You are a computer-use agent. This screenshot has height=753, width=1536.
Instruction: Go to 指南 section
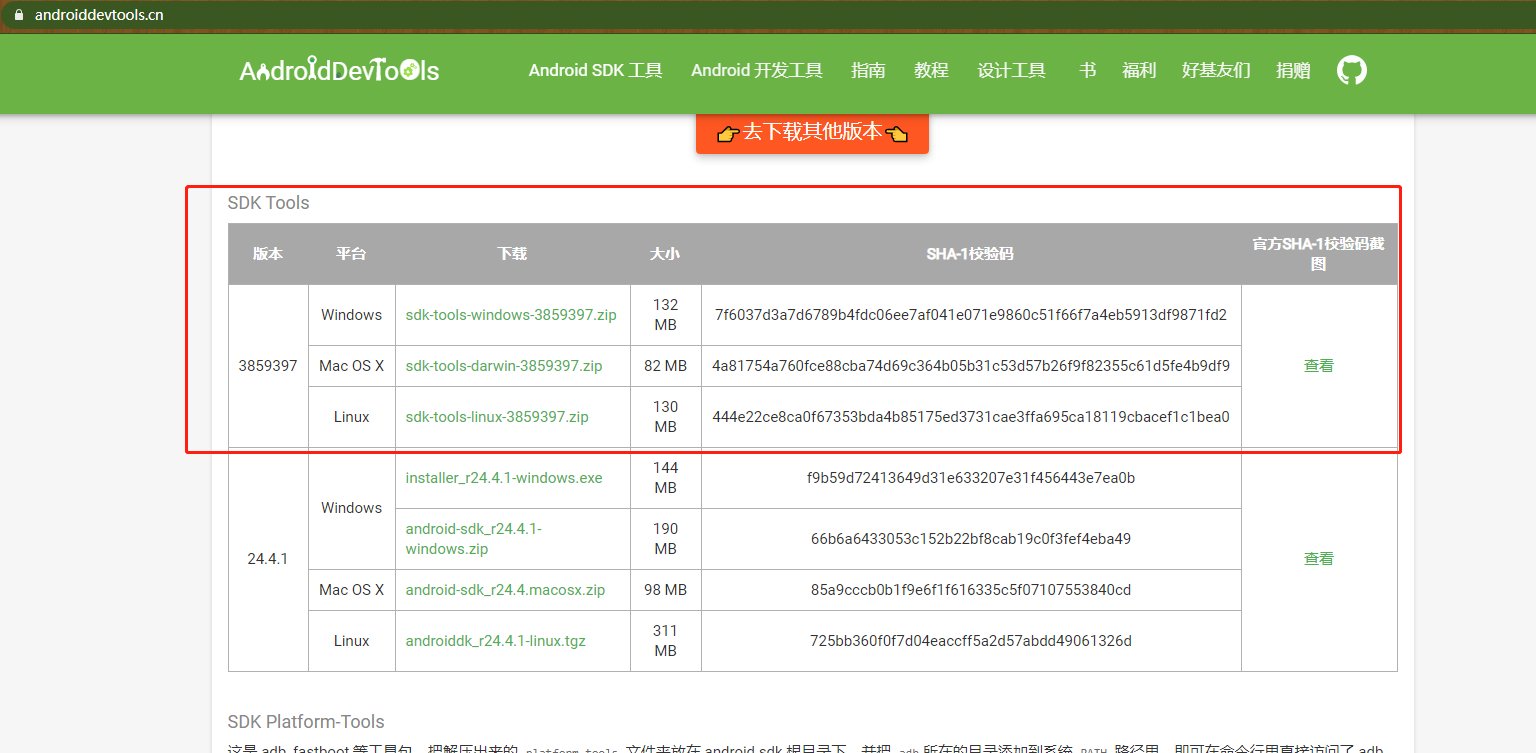coord(868,70)
